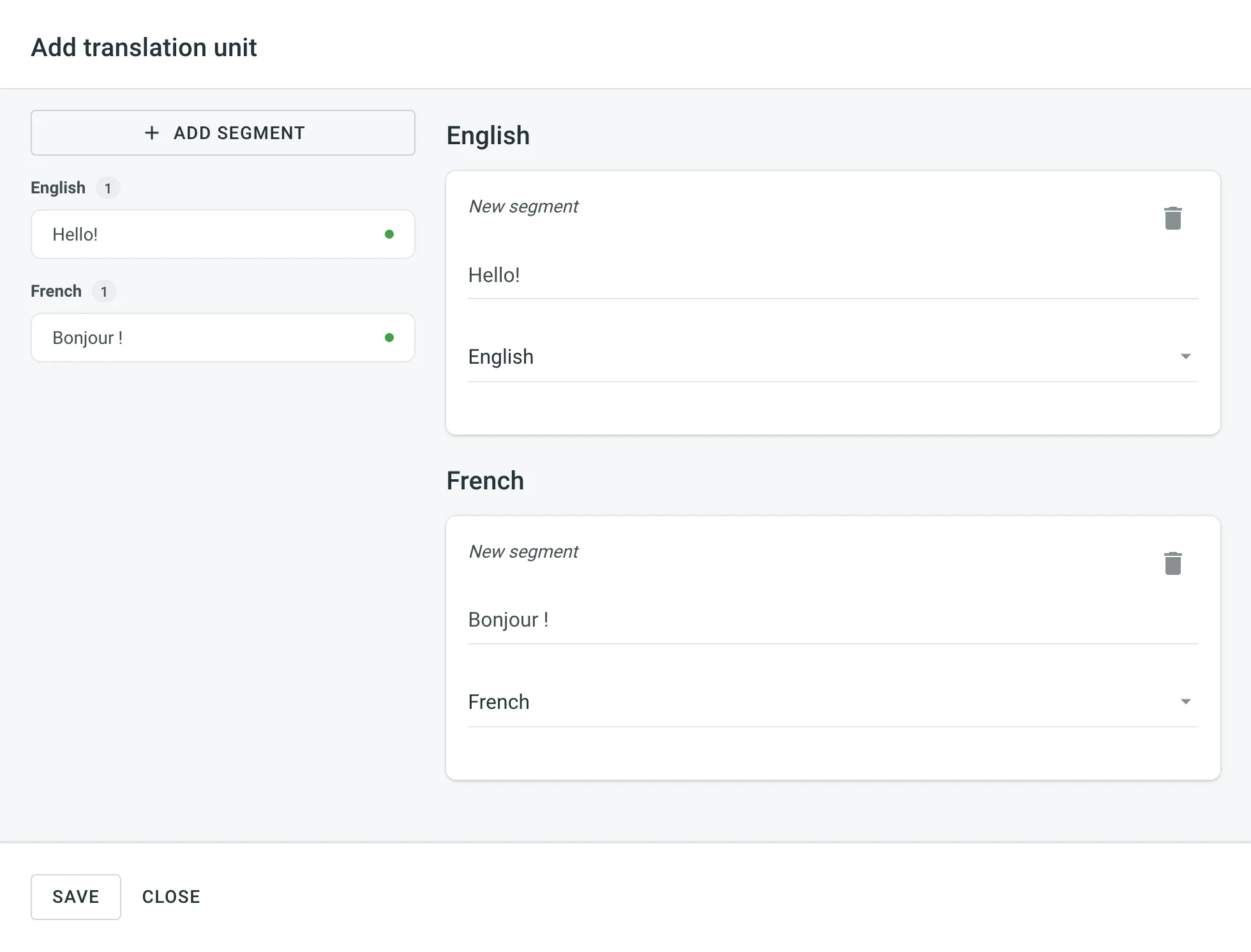
Task: Click the ADD SEGMENT button
Action: point(223,132)
